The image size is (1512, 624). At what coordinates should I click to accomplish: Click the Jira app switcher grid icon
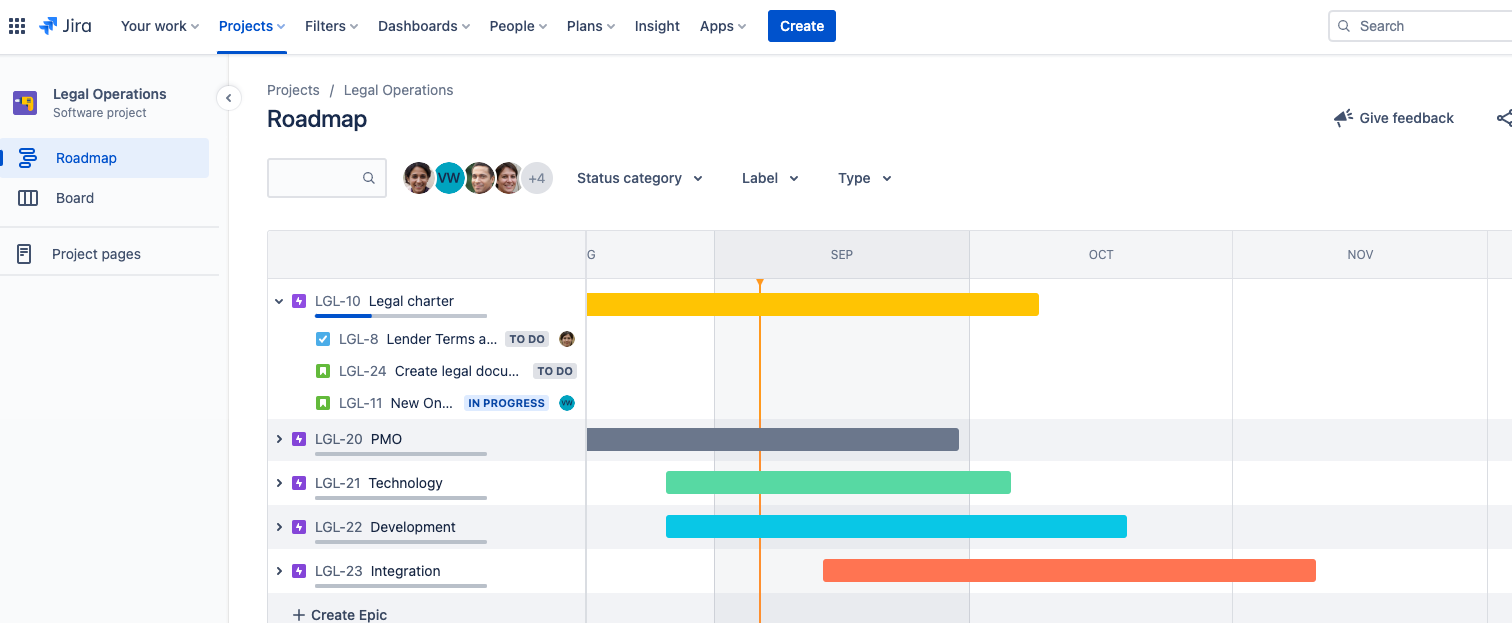click(x=17, y=25)
